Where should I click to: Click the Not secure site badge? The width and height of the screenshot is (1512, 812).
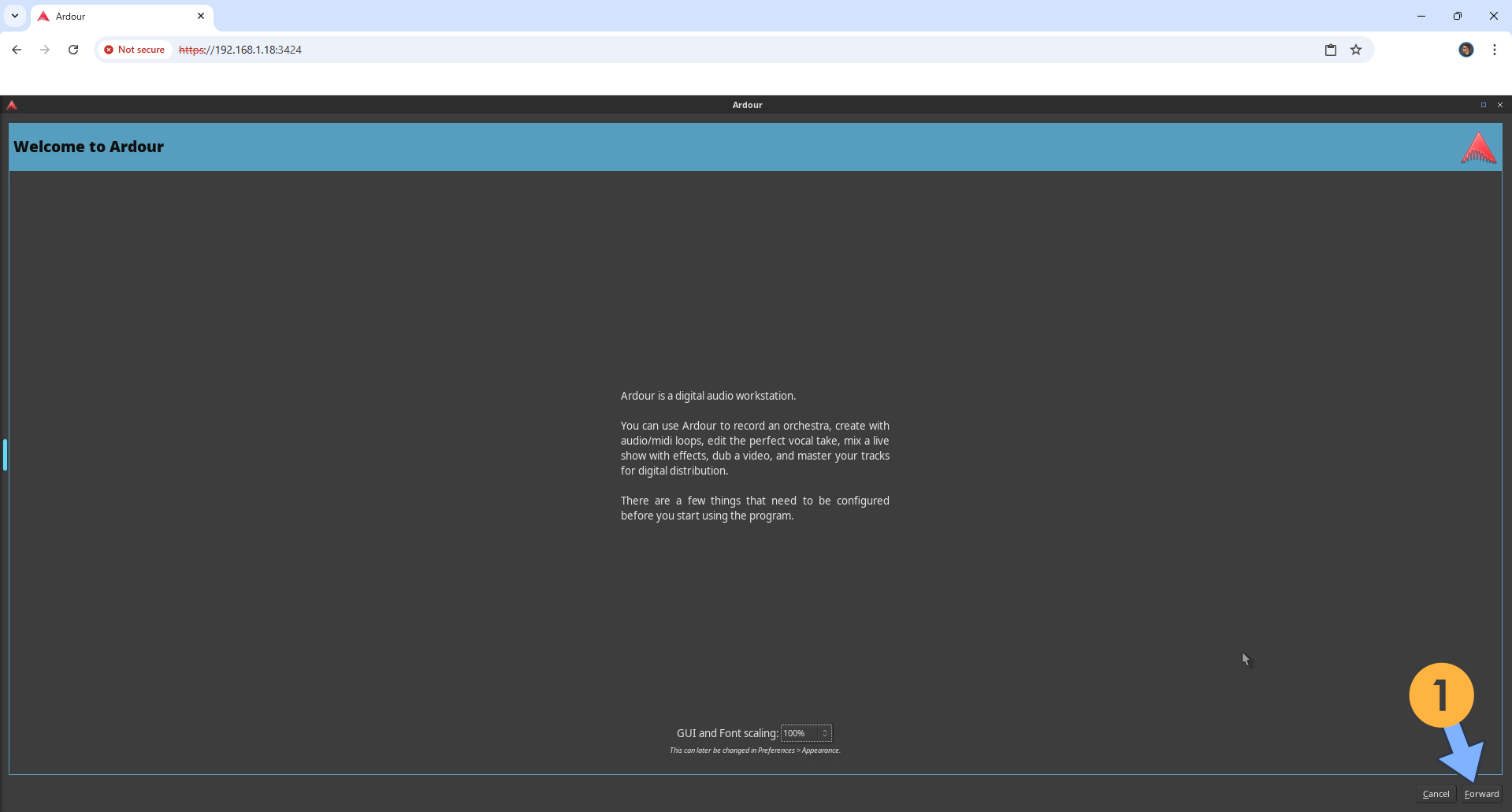(135, 50)
